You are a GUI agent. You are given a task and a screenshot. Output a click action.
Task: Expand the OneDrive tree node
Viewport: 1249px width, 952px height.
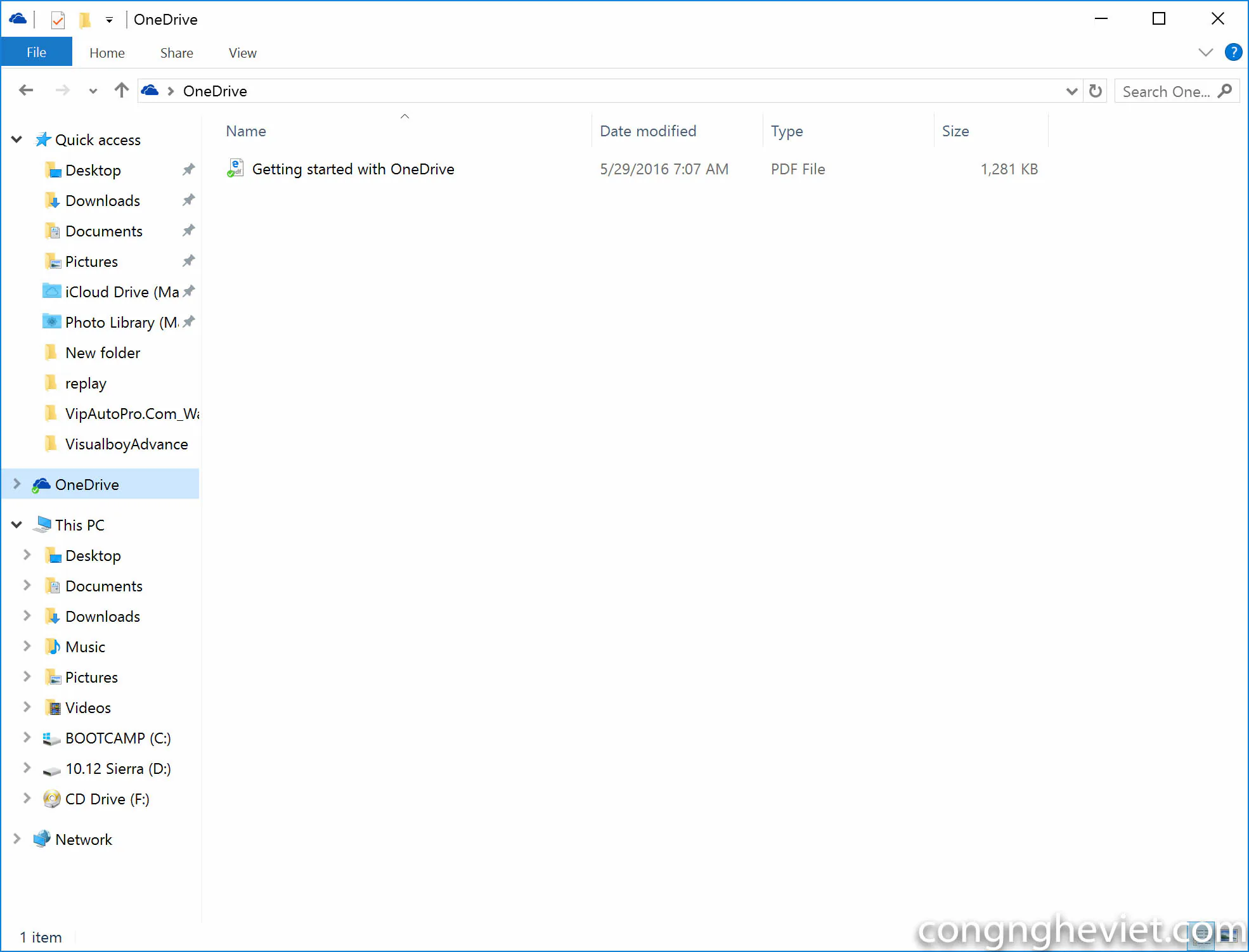(x=17, y=484)
